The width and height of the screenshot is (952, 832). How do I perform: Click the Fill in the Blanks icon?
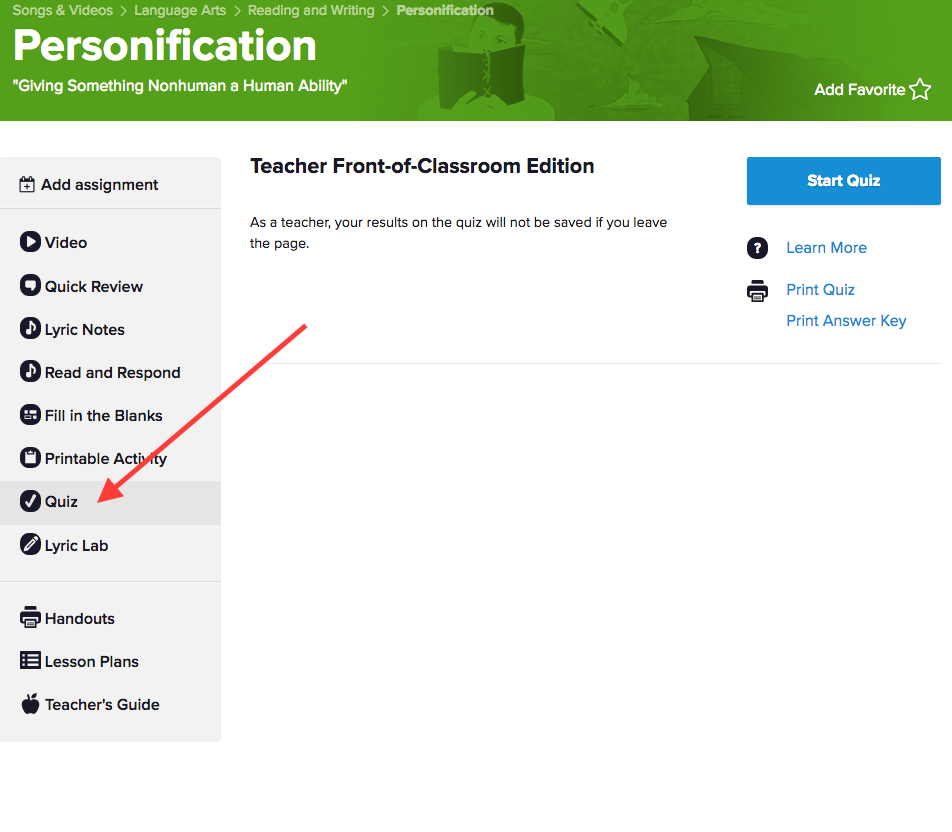pyautogui.click(x=30, y=415)
